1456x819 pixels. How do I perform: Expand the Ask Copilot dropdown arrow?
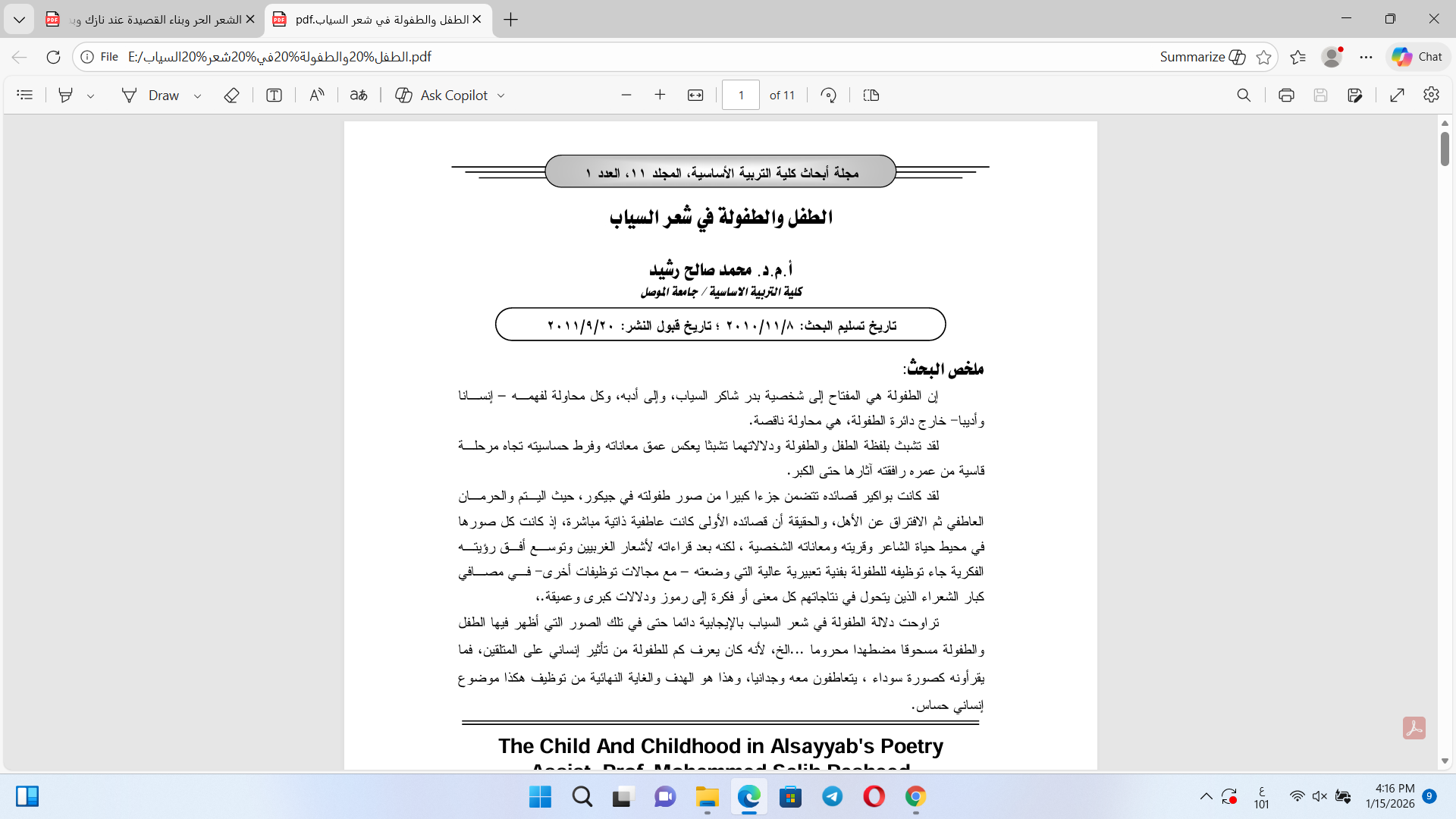tap(501, 96)
